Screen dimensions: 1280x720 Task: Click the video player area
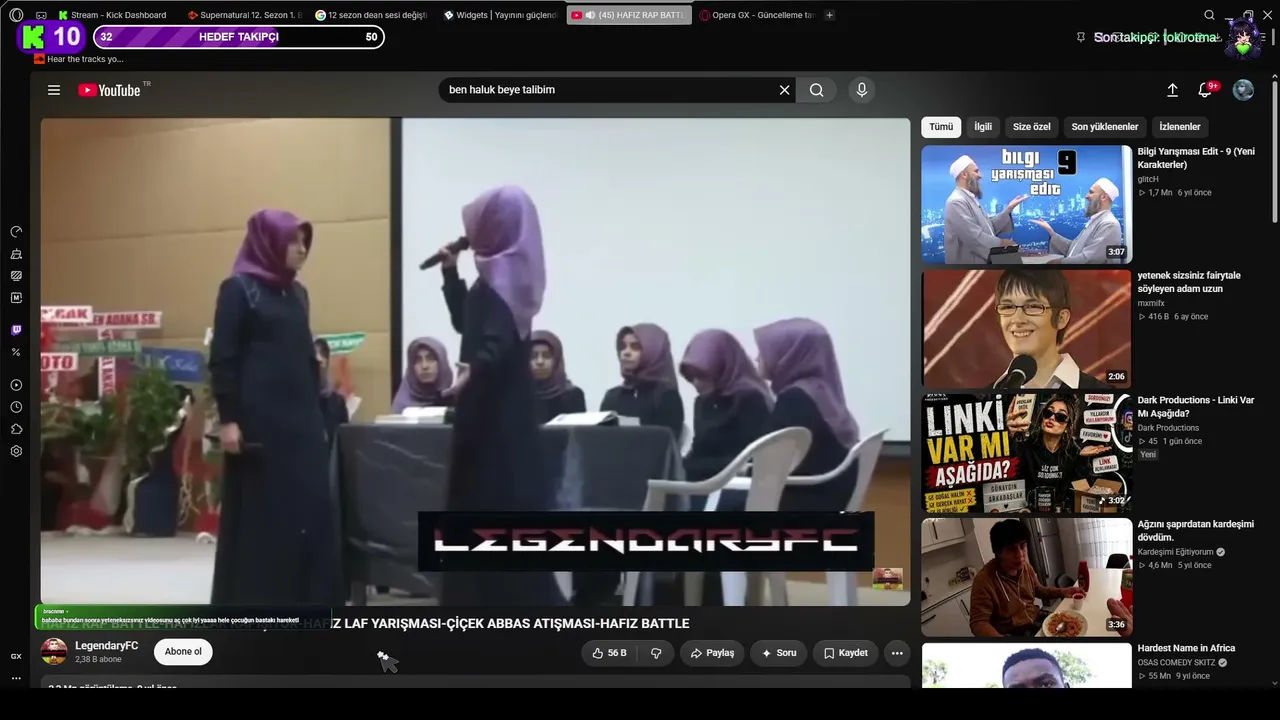click(475, 362)
